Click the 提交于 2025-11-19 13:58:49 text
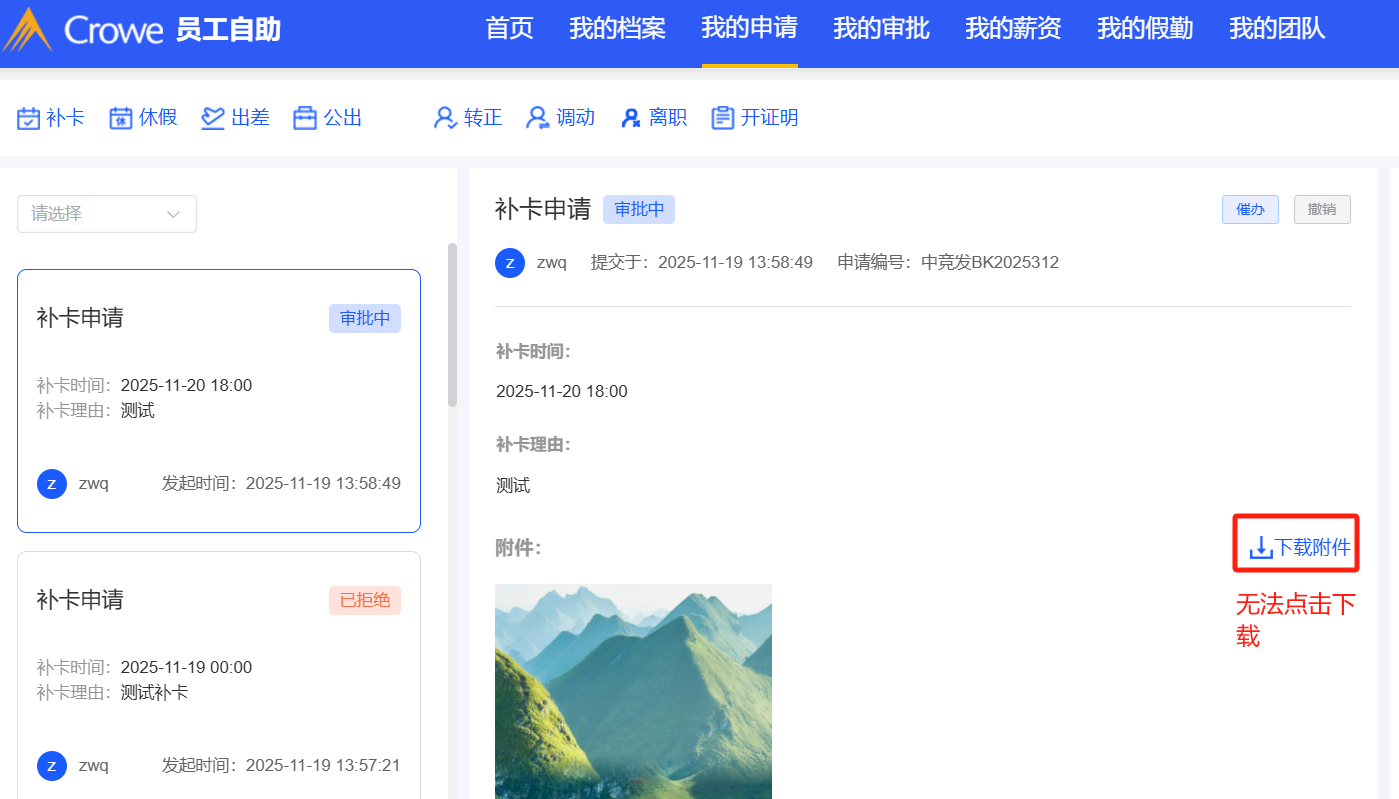This screenshot has height=799, width=1399. (x=702, y=263)
